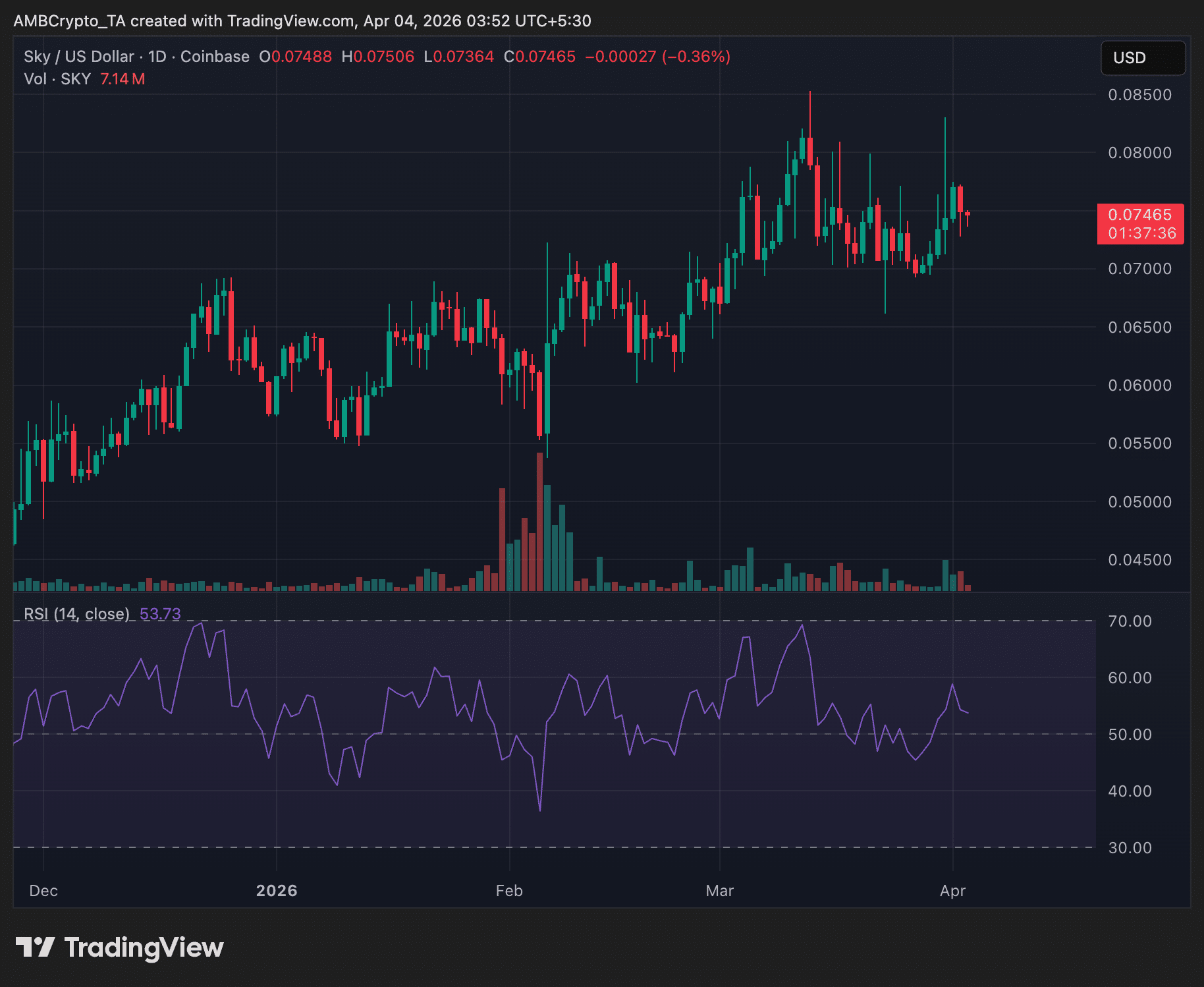Click the Coinbase exchange label

click(x=215, y=57)
